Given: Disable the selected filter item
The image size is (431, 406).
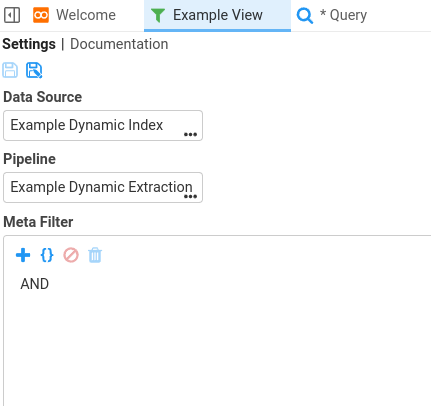Looking at the screenshot, I should click(x=71, y=255).
